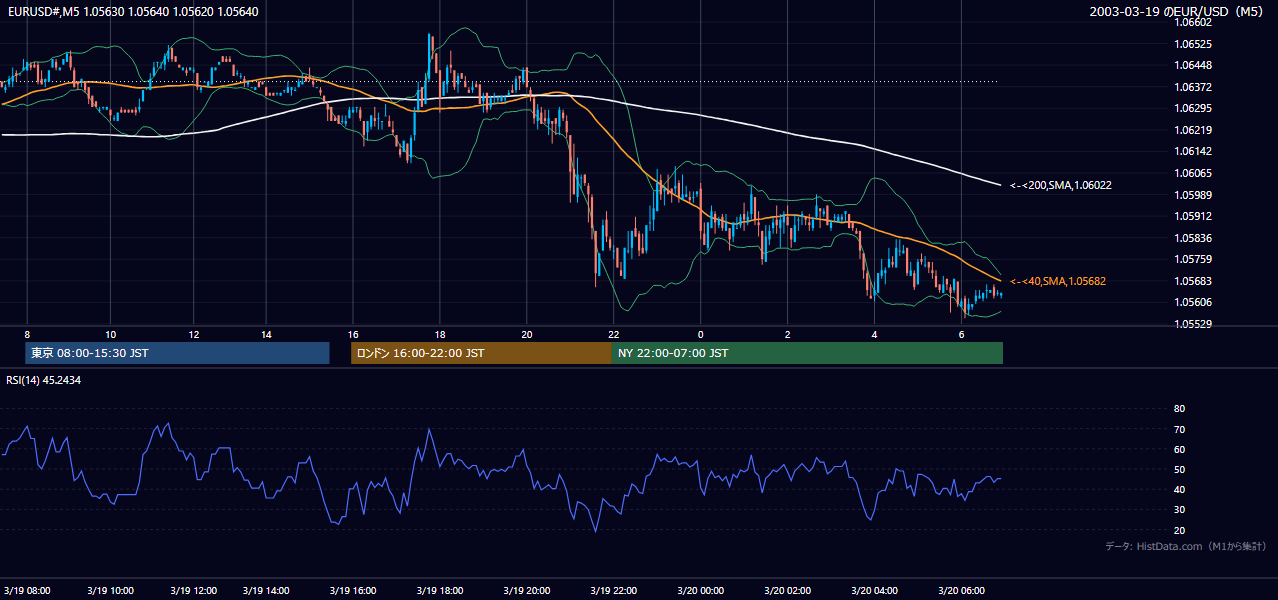The width and height of the screenshot is (1278, 600).
Task: Click the RSI level 80 label
Action: point(1179,409)
